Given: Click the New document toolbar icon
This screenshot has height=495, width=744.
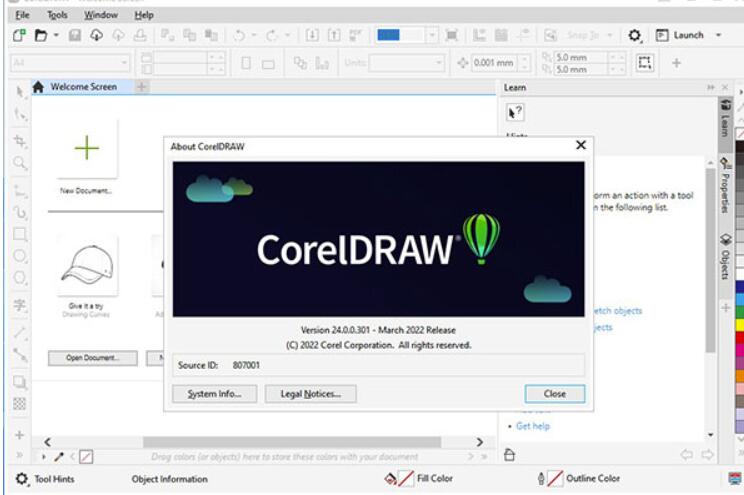Looking at the screenshot, I should pyautogui.click(x=19, y=35).
